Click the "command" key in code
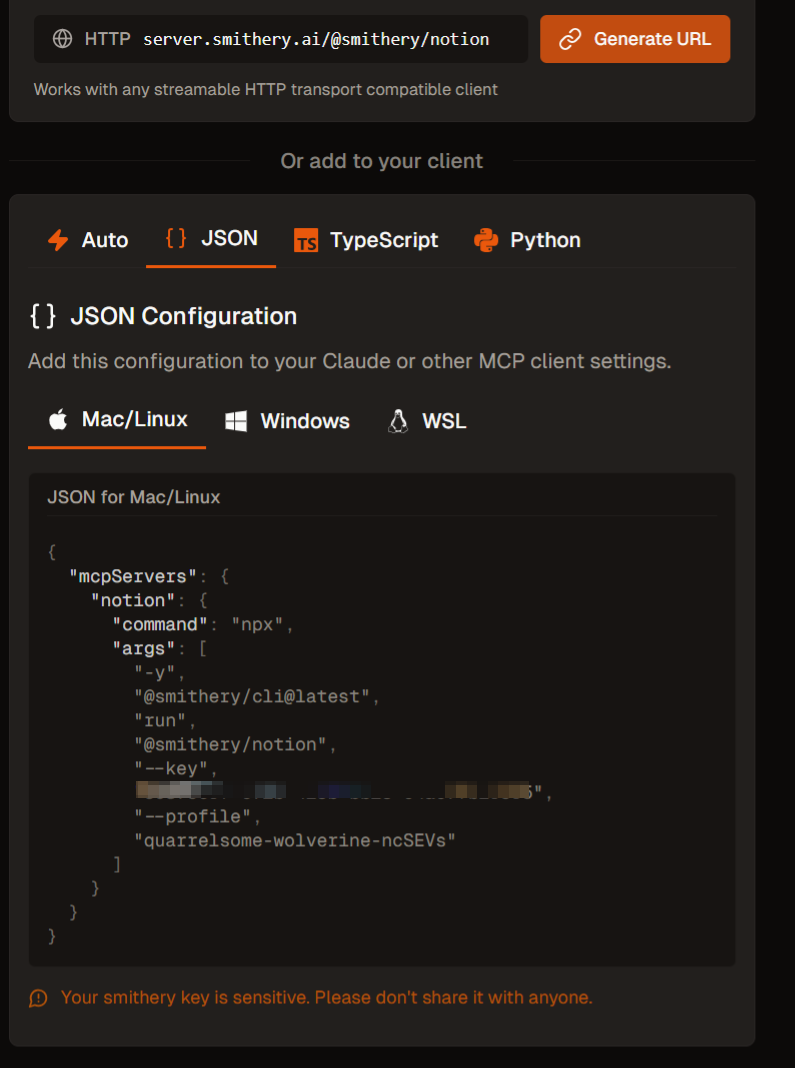795x1068 pixels. pyautogui.click(x=160, y=624)
